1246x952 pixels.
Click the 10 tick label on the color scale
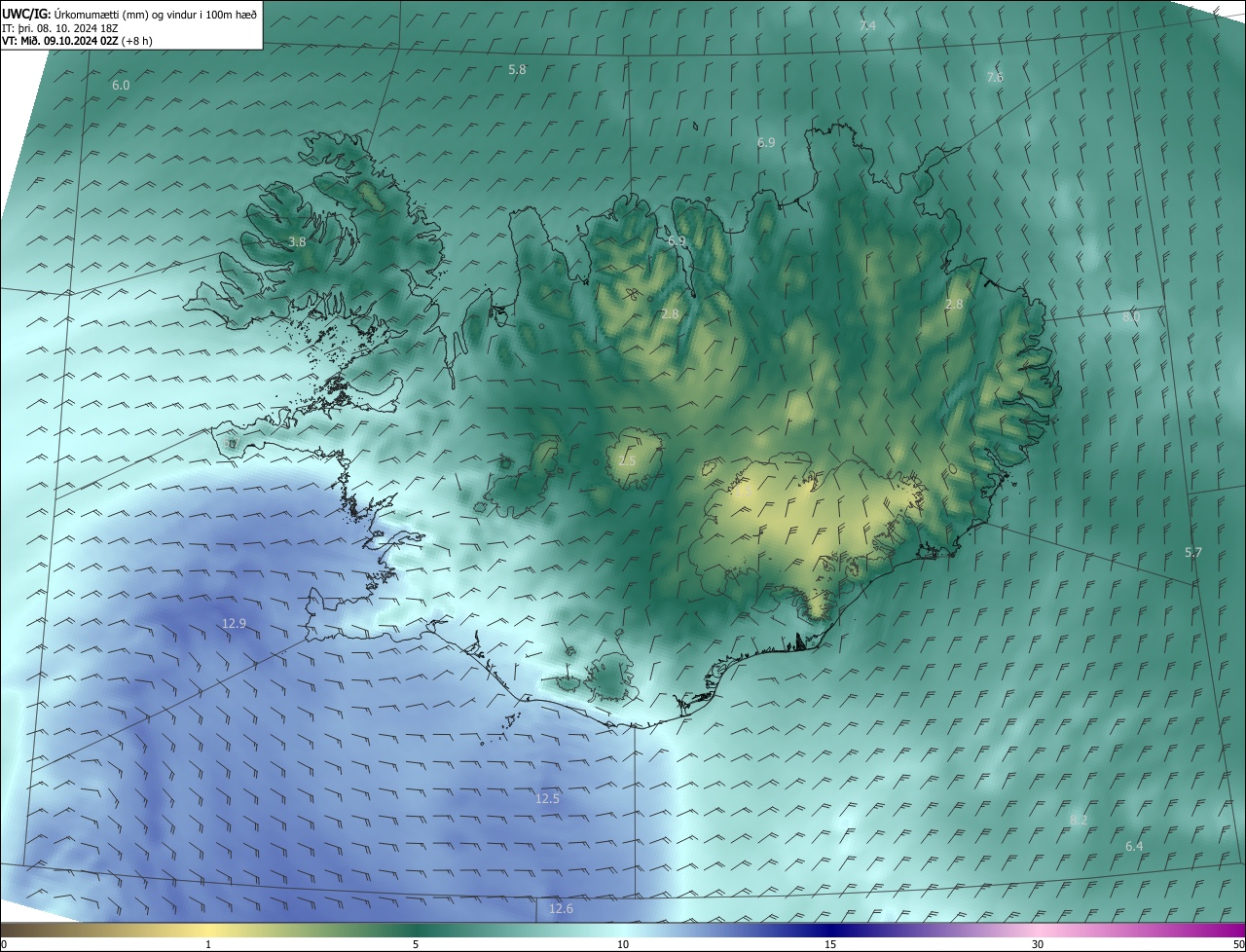(623, 944)
